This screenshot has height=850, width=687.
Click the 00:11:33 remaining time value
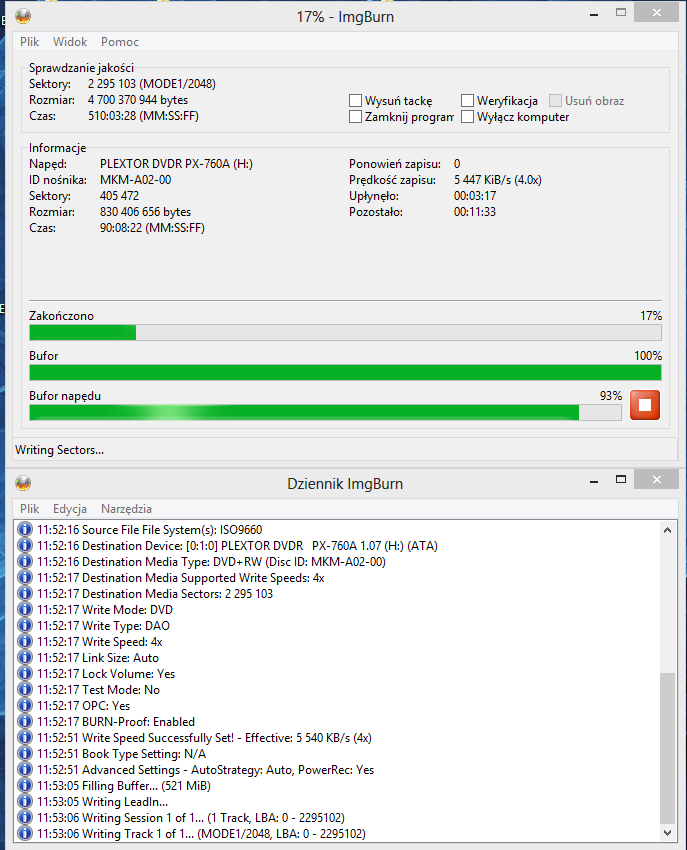pos(475,212)
